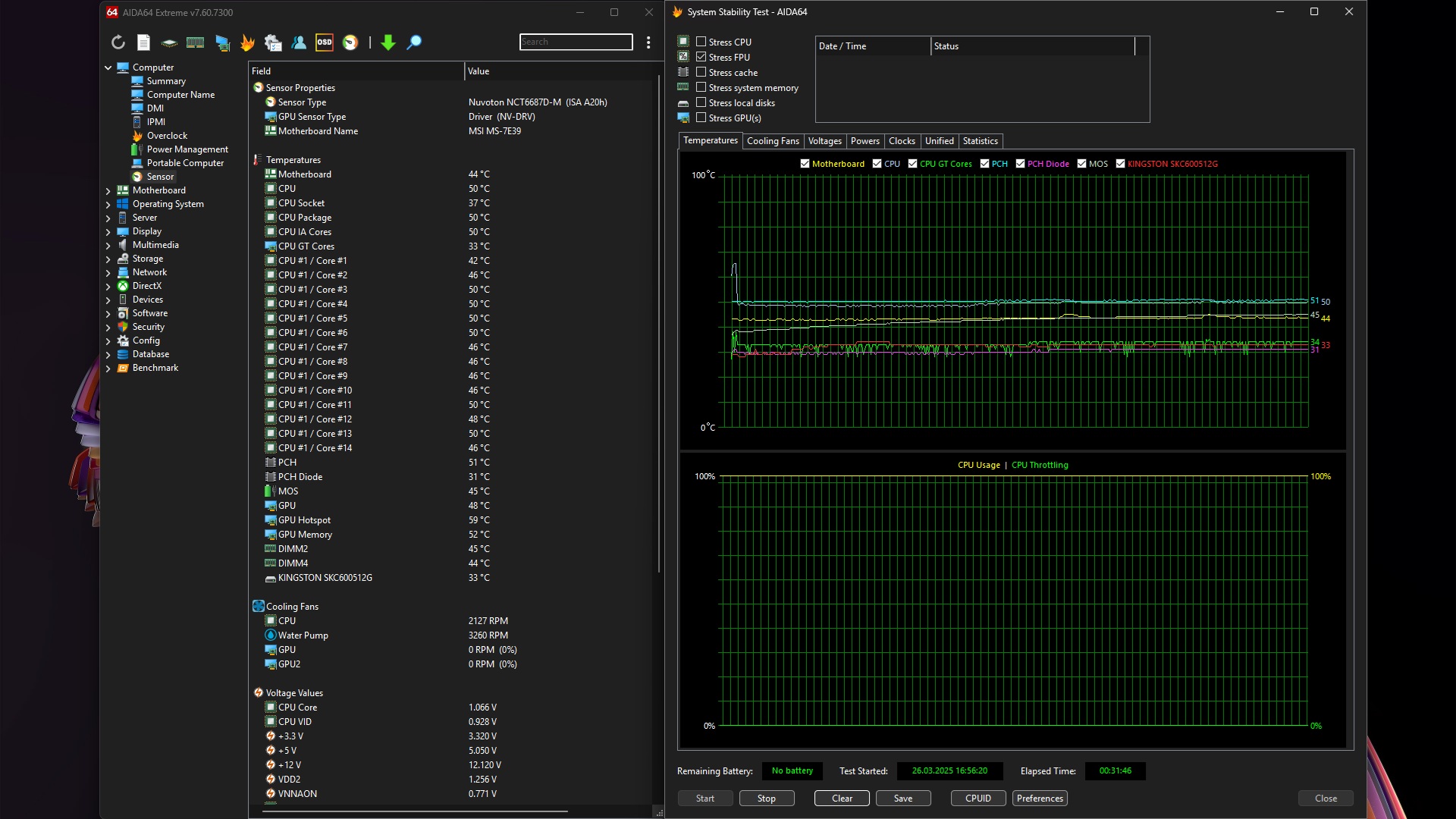Expand the Multimedia tree node
Viewport: 1456px width, 819px height.
(x=108, y=246)
